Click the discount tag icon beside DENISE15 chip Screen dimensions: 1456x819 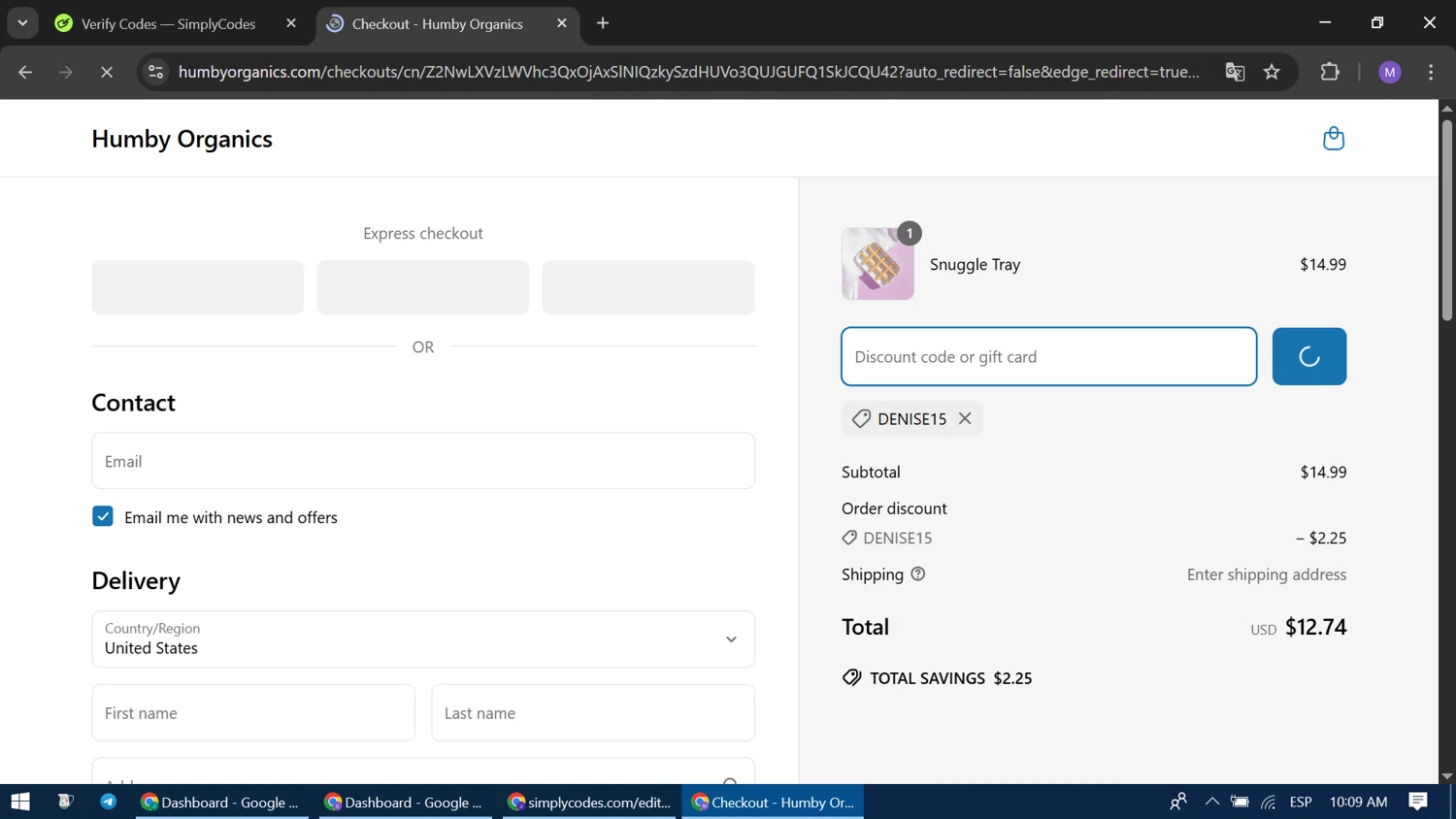click(861, 418)
